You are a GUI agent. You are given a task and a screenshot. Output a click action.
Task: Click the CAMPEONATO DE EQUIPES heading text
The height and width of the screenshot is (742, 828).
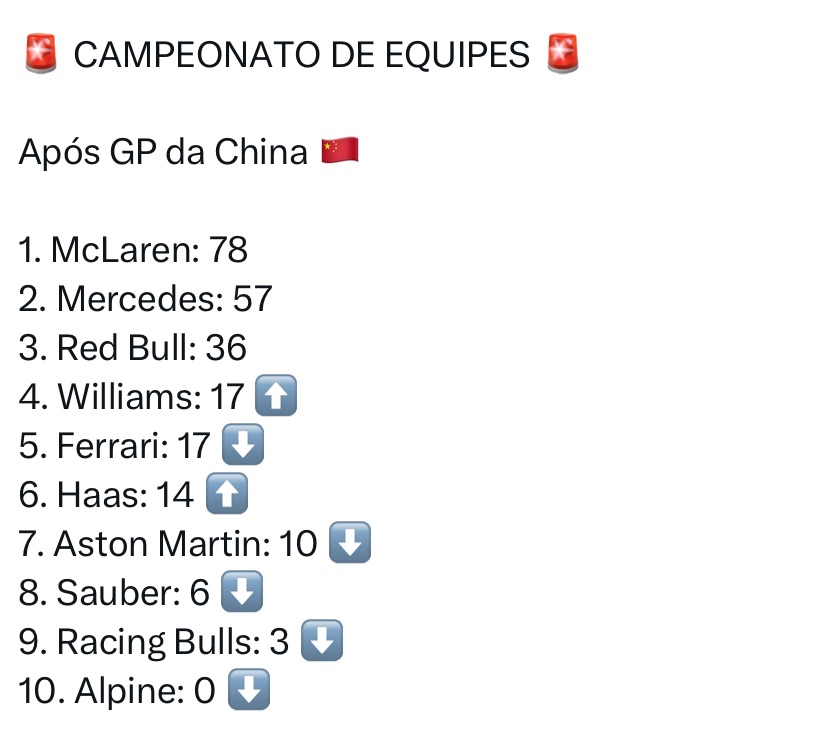point(301,55)
